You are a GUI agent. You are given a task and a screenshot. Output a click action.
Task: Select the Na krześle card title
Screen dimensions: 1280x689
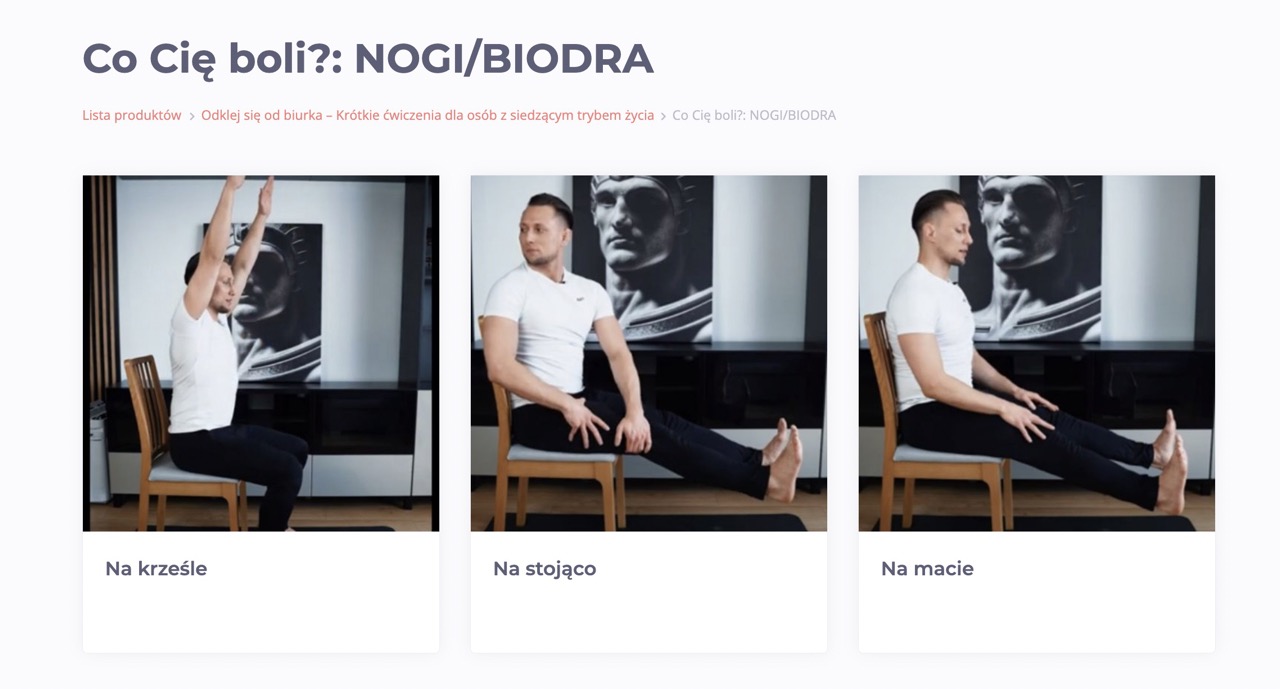coord(156,569)
